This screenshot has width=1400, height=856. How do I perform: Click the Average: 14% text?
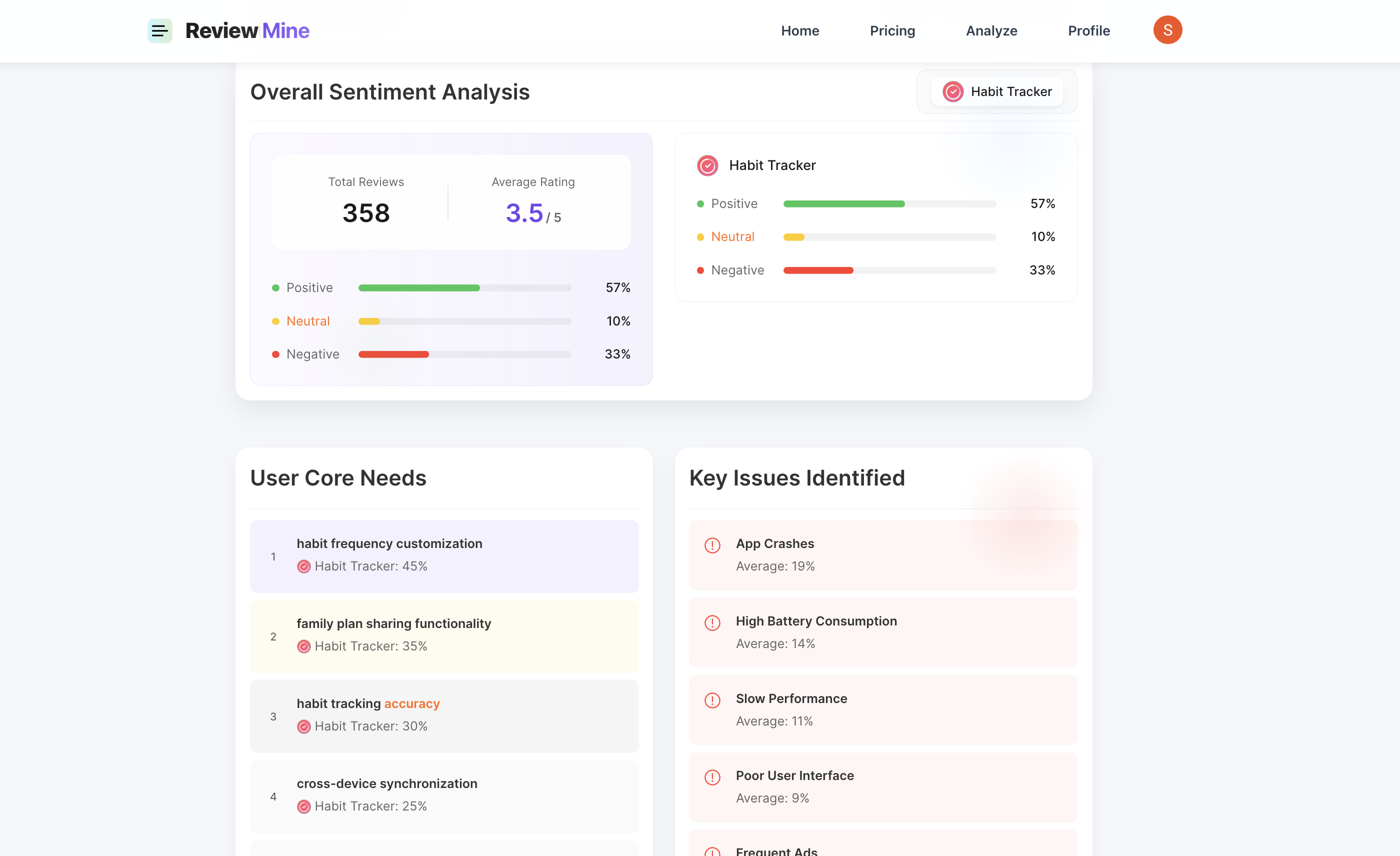pyautogui.click(x=775, y=643)
